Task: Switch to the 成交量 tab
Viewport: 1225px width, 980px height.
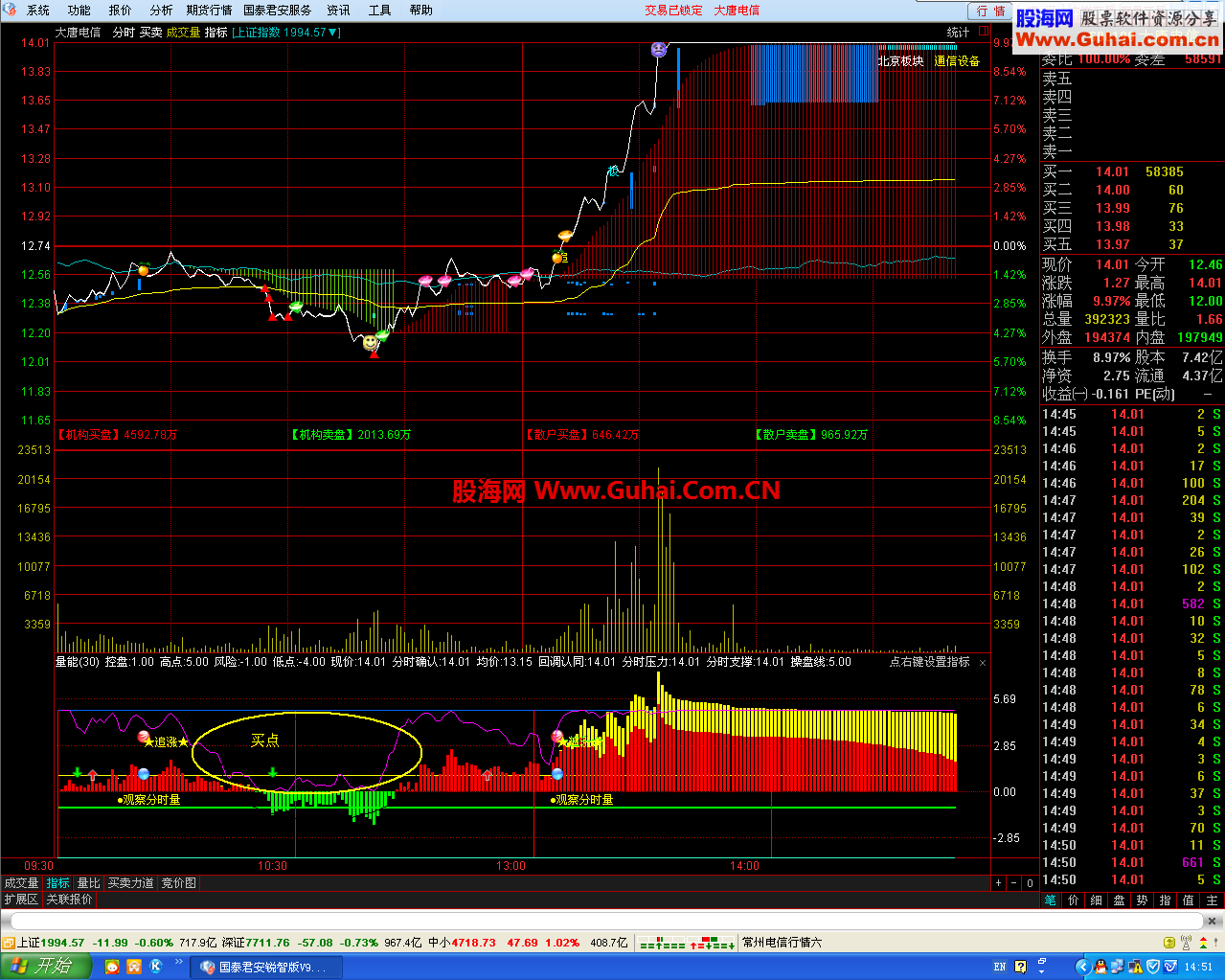Action: point(22,883)
